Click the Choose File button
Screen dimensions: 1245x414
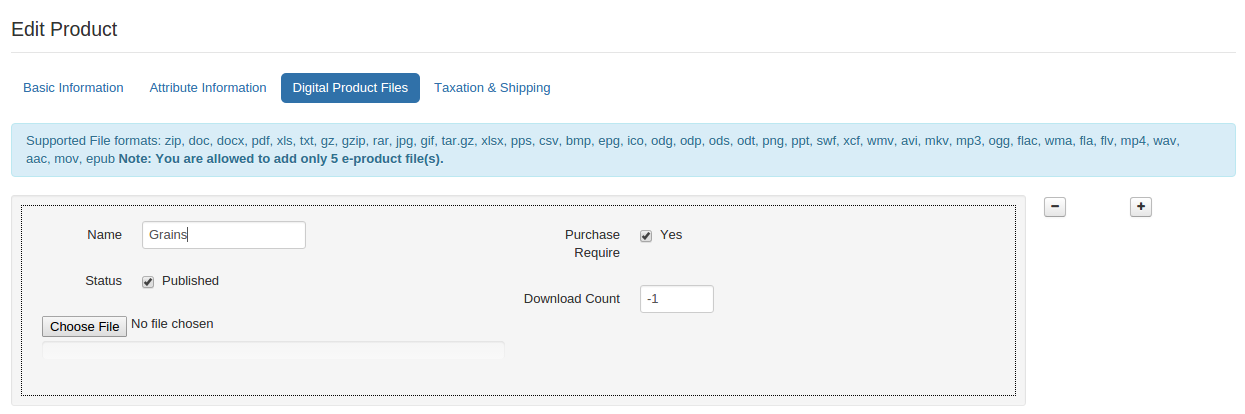point(85,326)
